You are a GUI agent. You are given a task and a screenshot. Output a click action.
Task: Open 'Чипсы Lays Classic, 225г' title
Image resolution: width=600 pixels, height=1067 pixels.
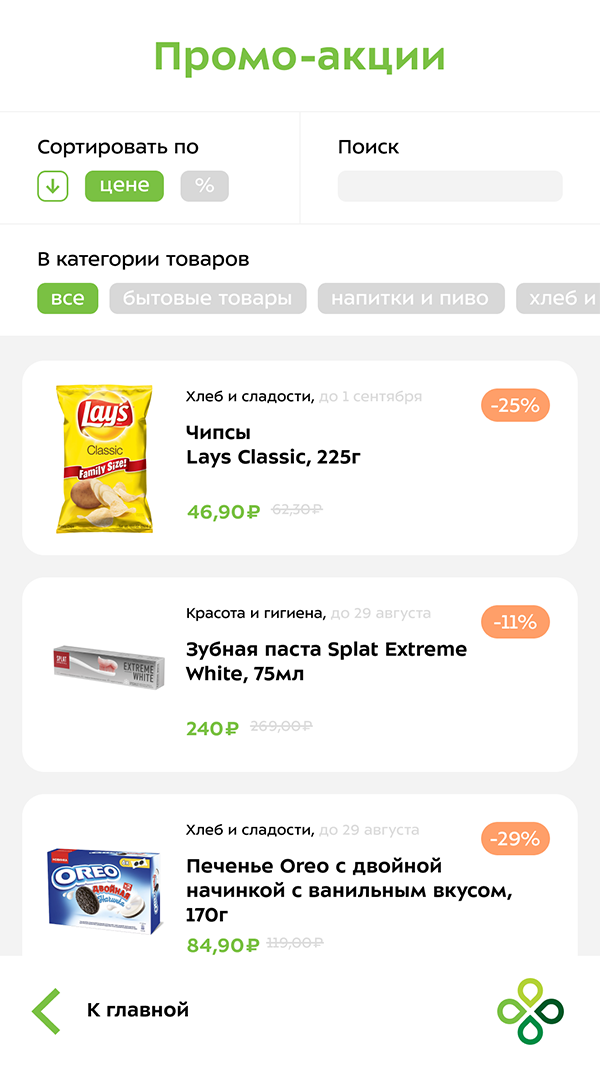[273, 445]
